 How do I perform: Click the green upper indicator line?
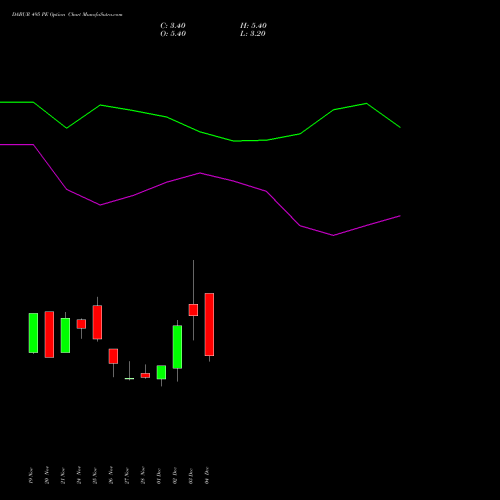pyautogui.click(x=200, y=132)
